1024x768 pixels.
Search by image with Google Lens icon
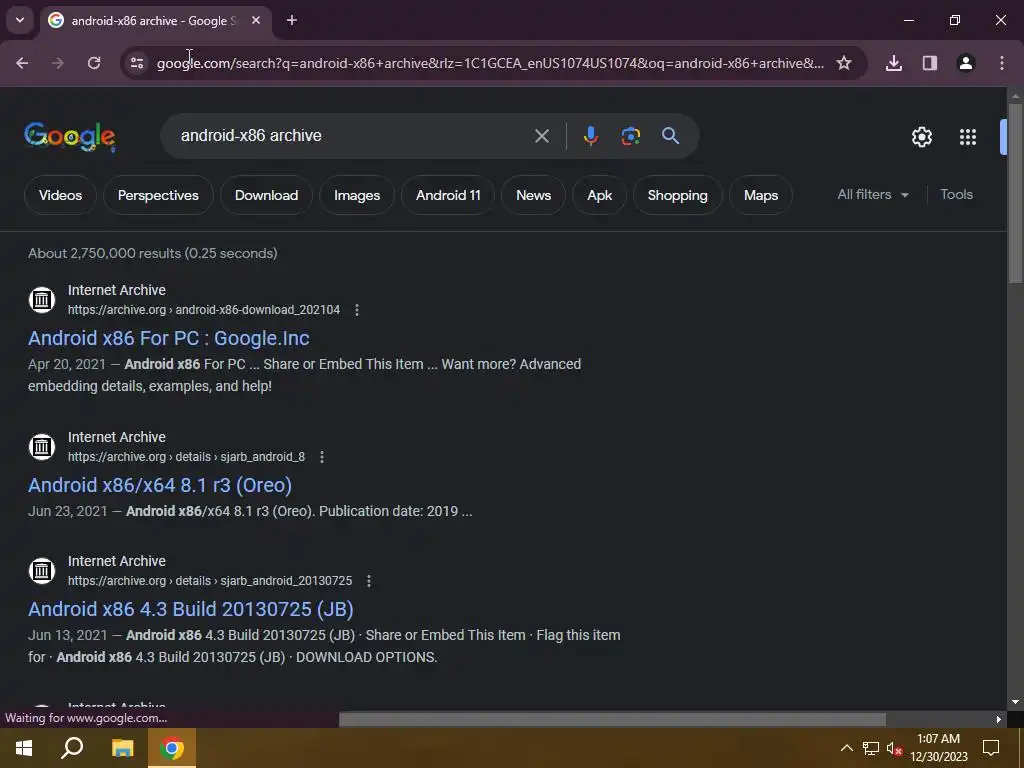point(630,136)
